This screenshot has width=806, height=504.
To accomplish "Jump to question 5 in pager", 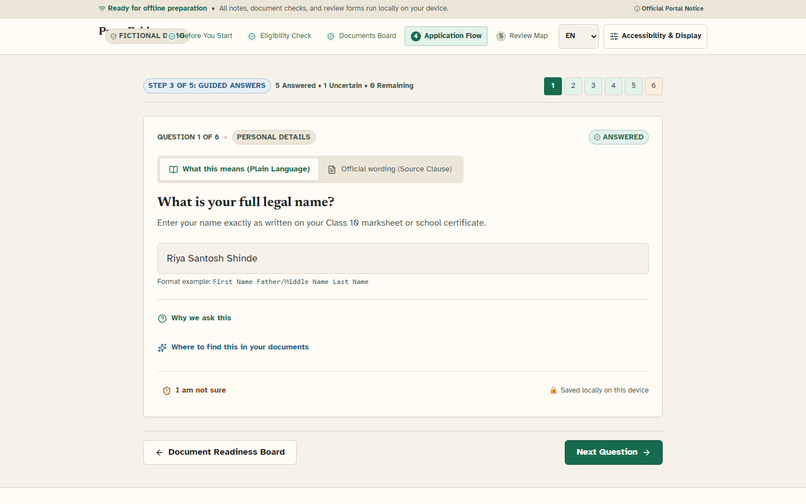I will click(x=633, y=86).
